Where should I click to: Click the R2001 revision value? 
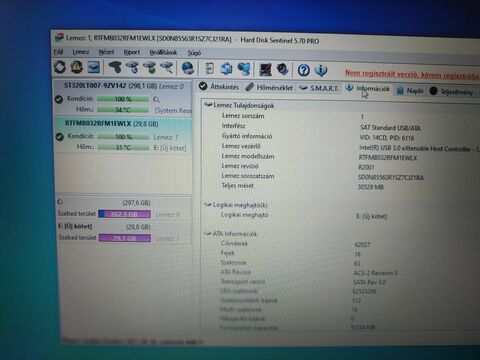[366, 167]
